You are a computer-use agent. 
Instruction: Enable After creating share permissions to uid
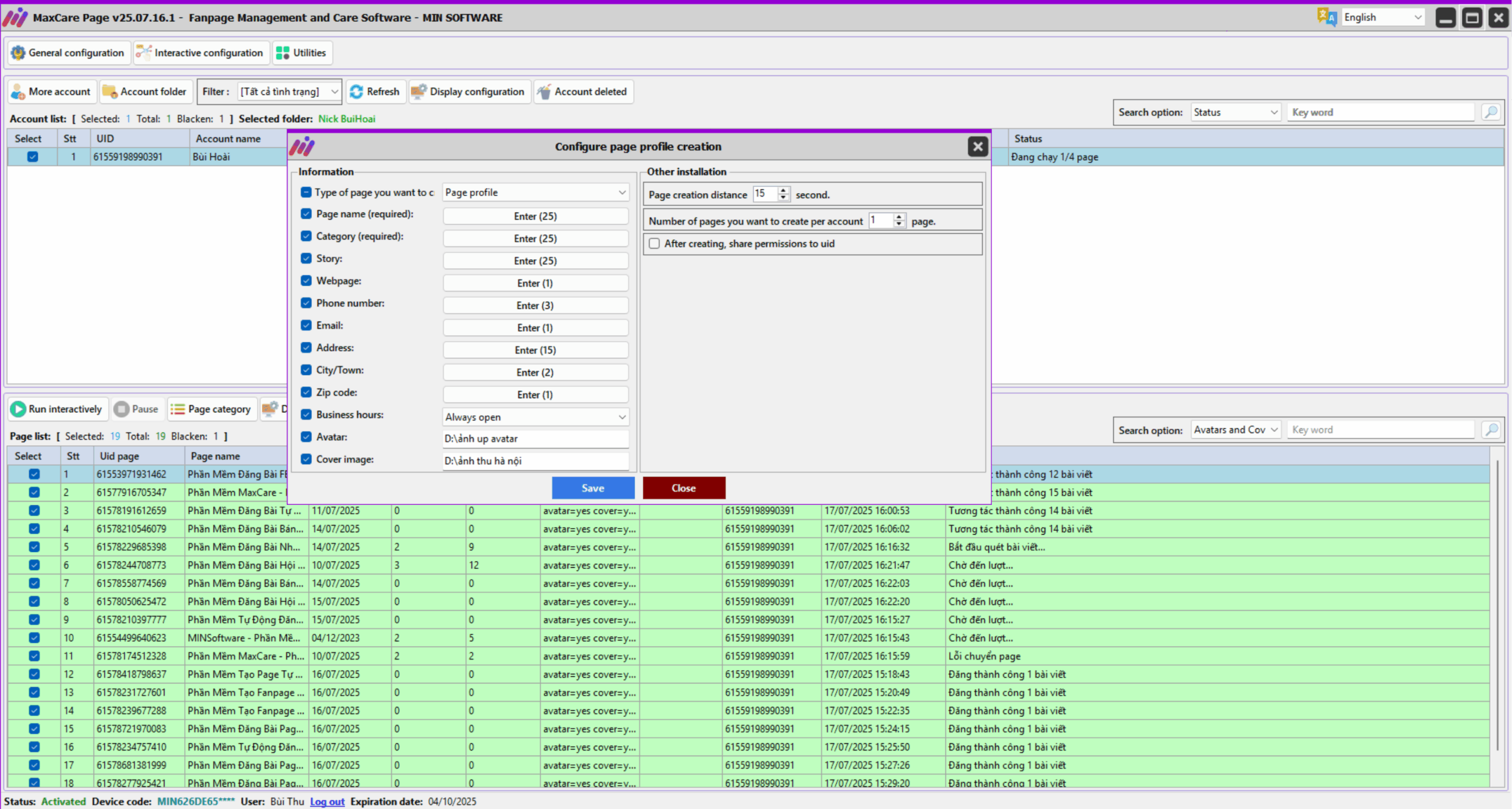click(654, 243)
